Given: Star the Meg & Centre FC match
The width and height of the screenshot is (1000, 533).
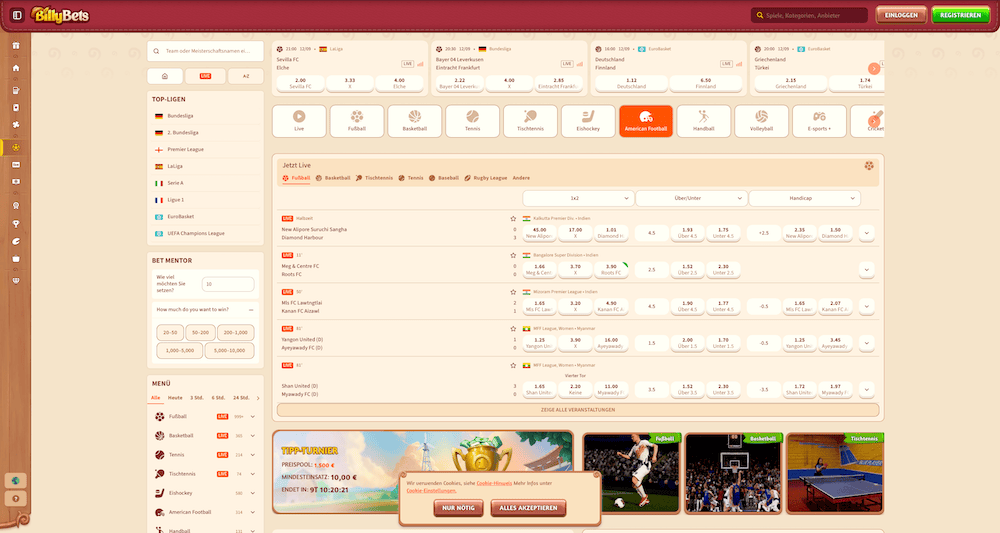Looking at the screenshot, I should (x=513, y=255).
